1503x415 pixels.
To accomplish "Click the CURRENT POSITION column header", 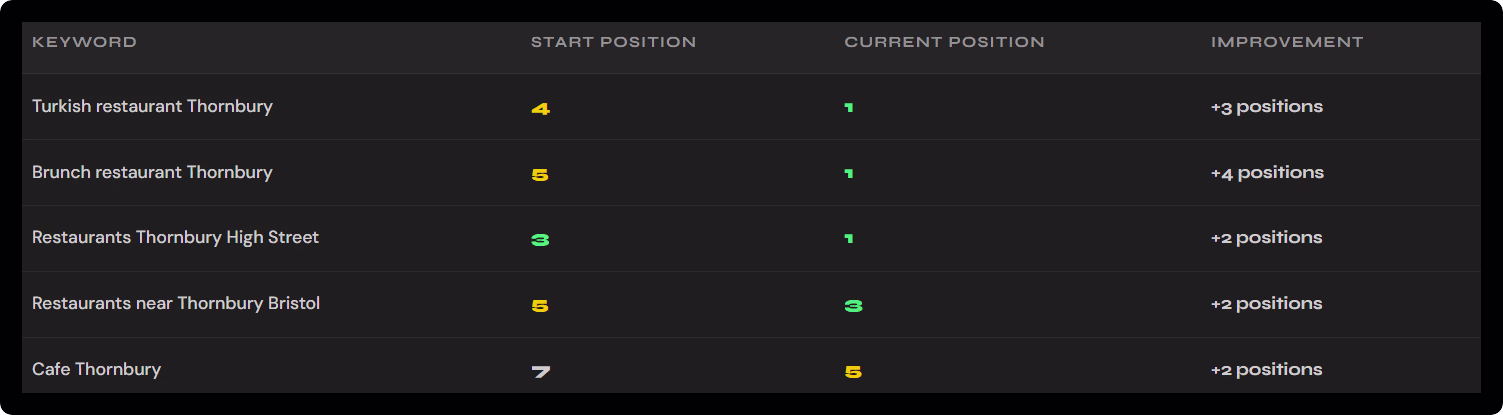I will click(944, 42).
